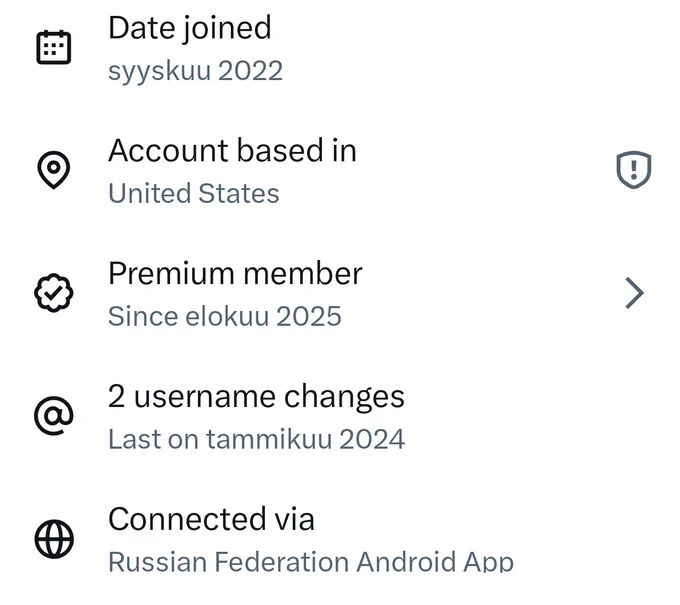Tap the @ username icon
The image size is (680, 605).
click(53, 415)
